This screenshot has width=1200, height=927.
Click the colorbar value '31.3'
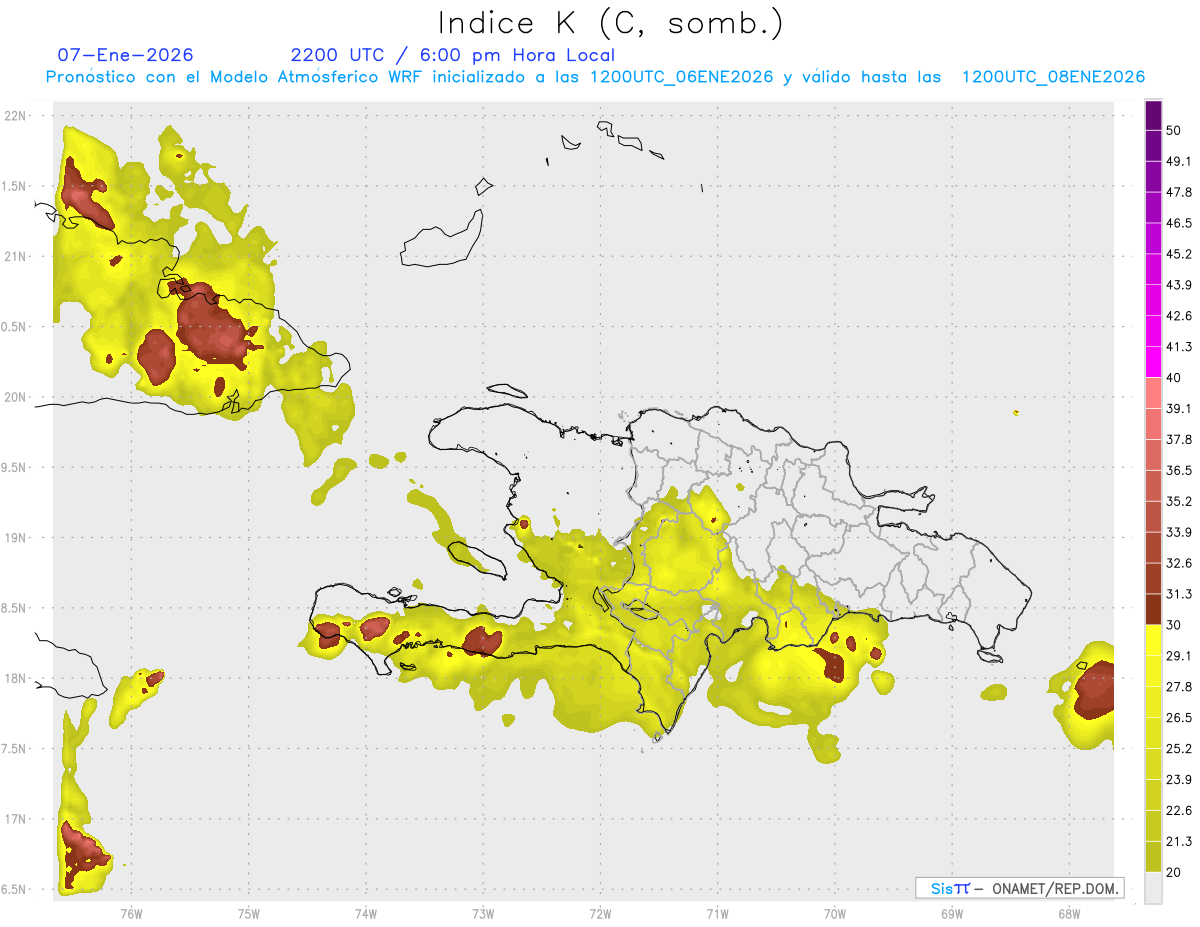1179,594
